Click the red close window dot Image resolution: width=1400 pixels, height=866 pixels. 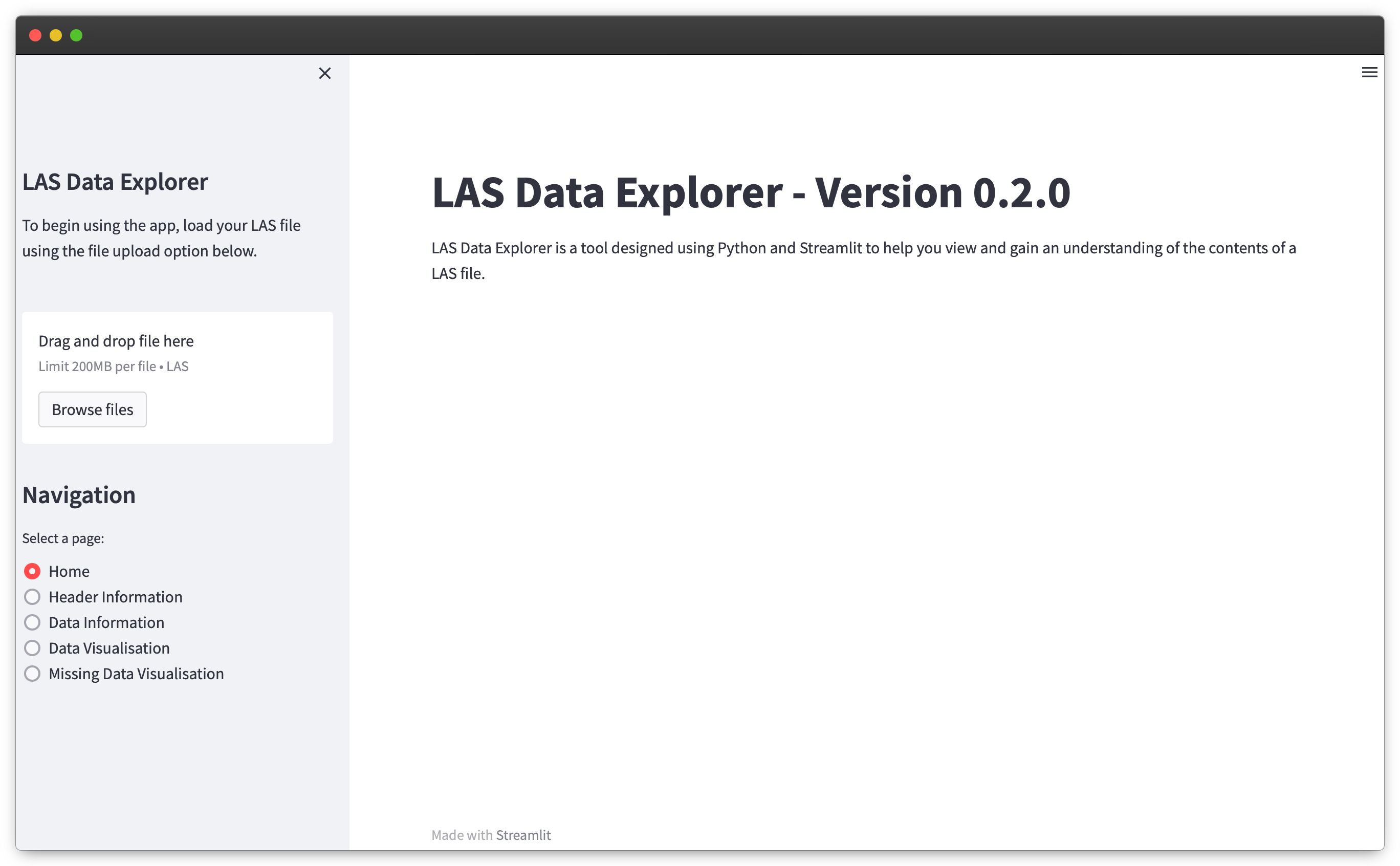35,35
